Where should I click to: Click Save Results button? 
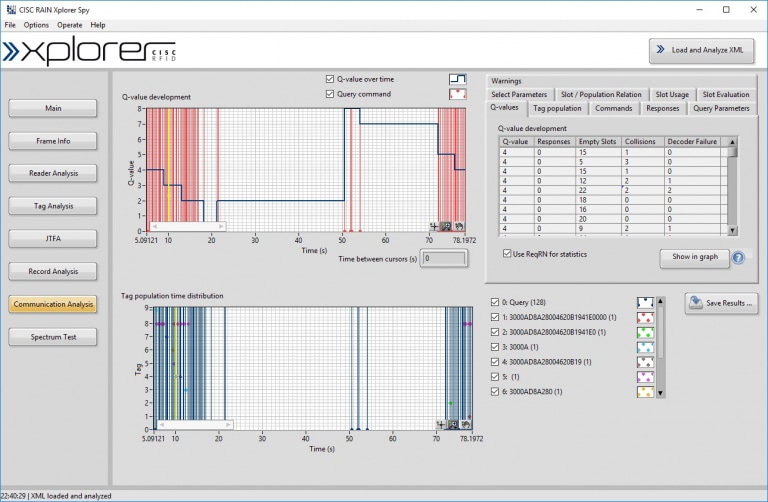(721, 303)
